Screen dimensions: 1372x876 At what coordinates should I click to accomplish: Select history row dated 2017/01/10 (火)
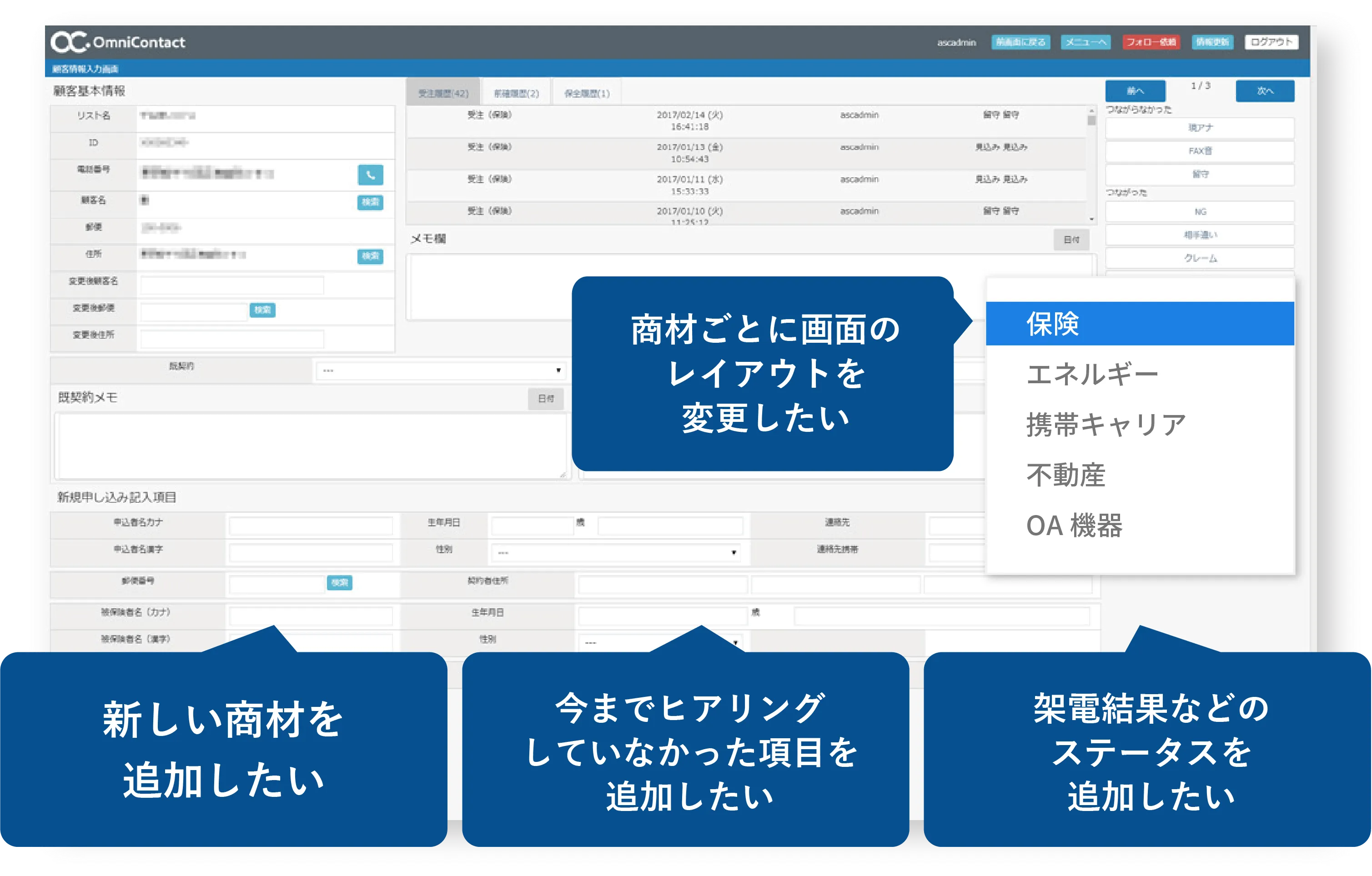point(746,214)
